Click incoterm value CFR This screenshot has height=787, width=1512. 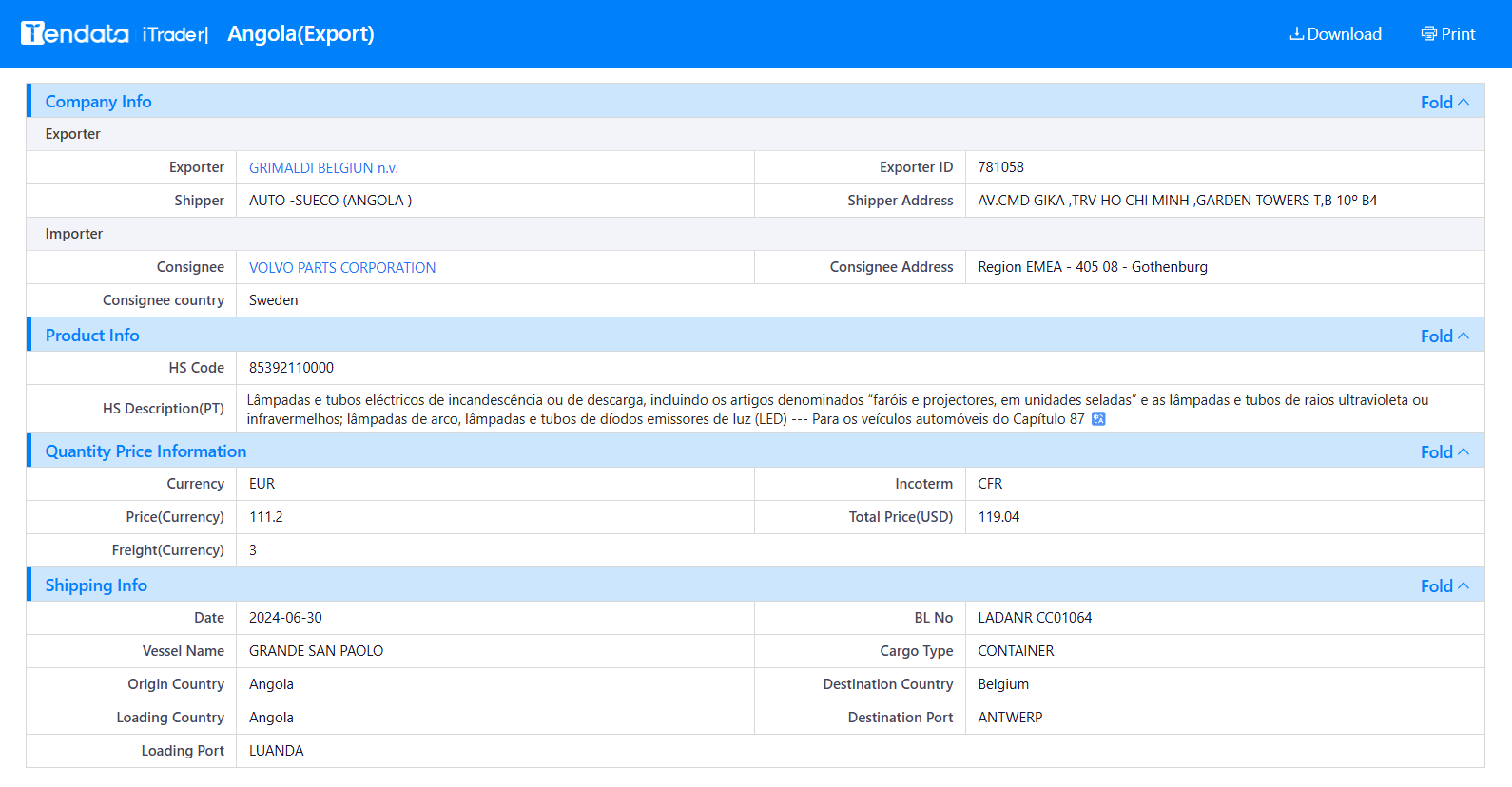pyautogui.click(x=990, y=484)
